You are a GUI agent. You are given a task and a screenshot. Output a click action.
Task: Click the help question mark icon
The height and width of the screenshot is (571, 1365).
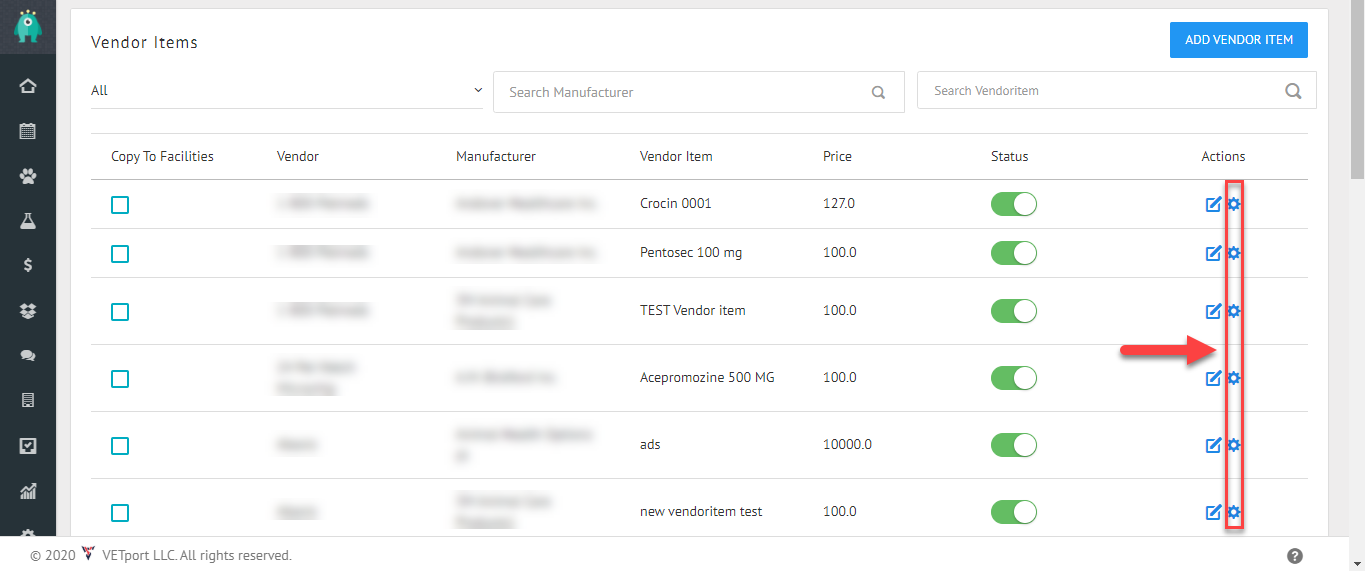pyautogui.click(x=1295, y=556)
